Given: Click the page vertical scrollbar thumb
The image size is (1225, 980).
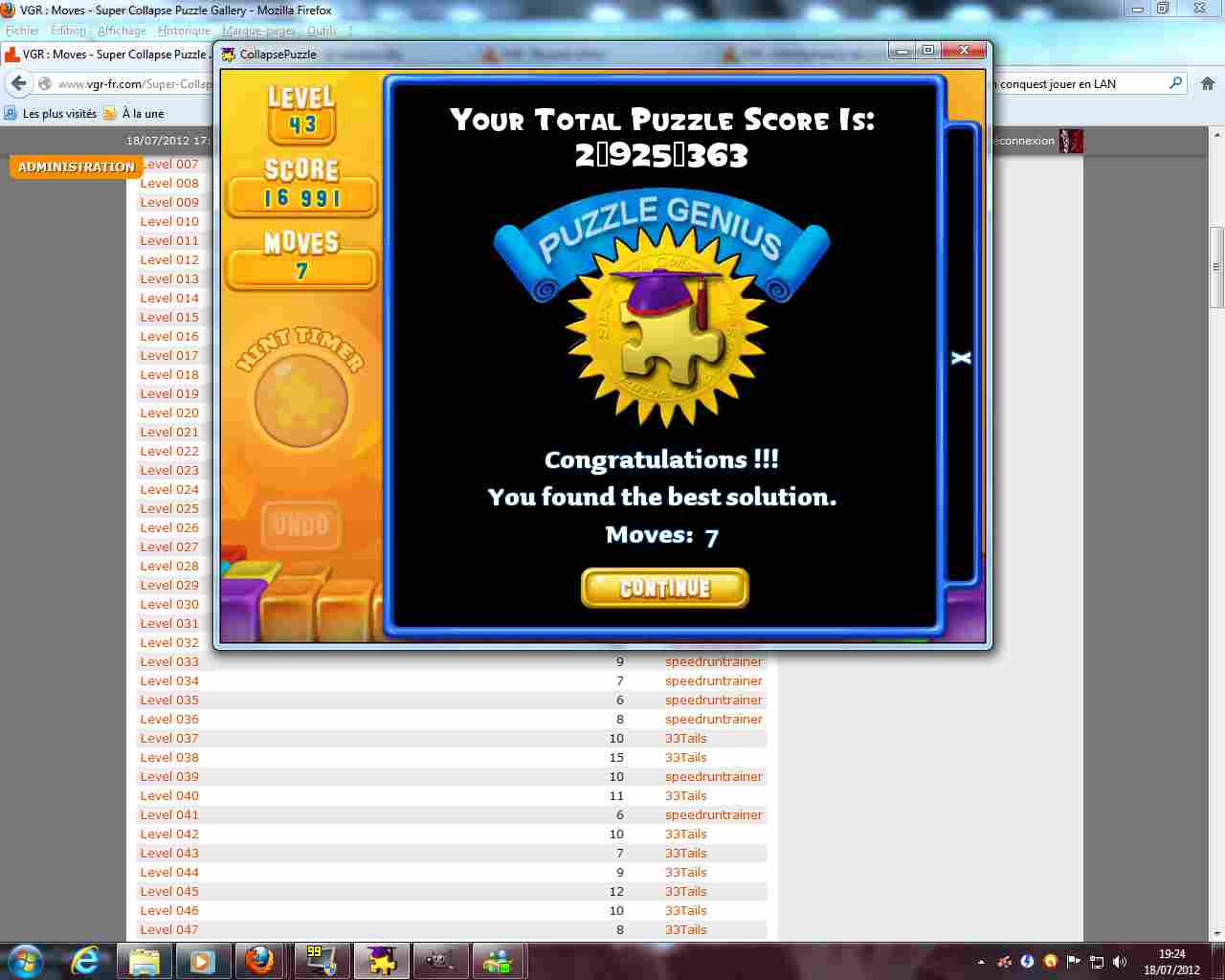Looking at the screenshot, I should pos(1216,267).
